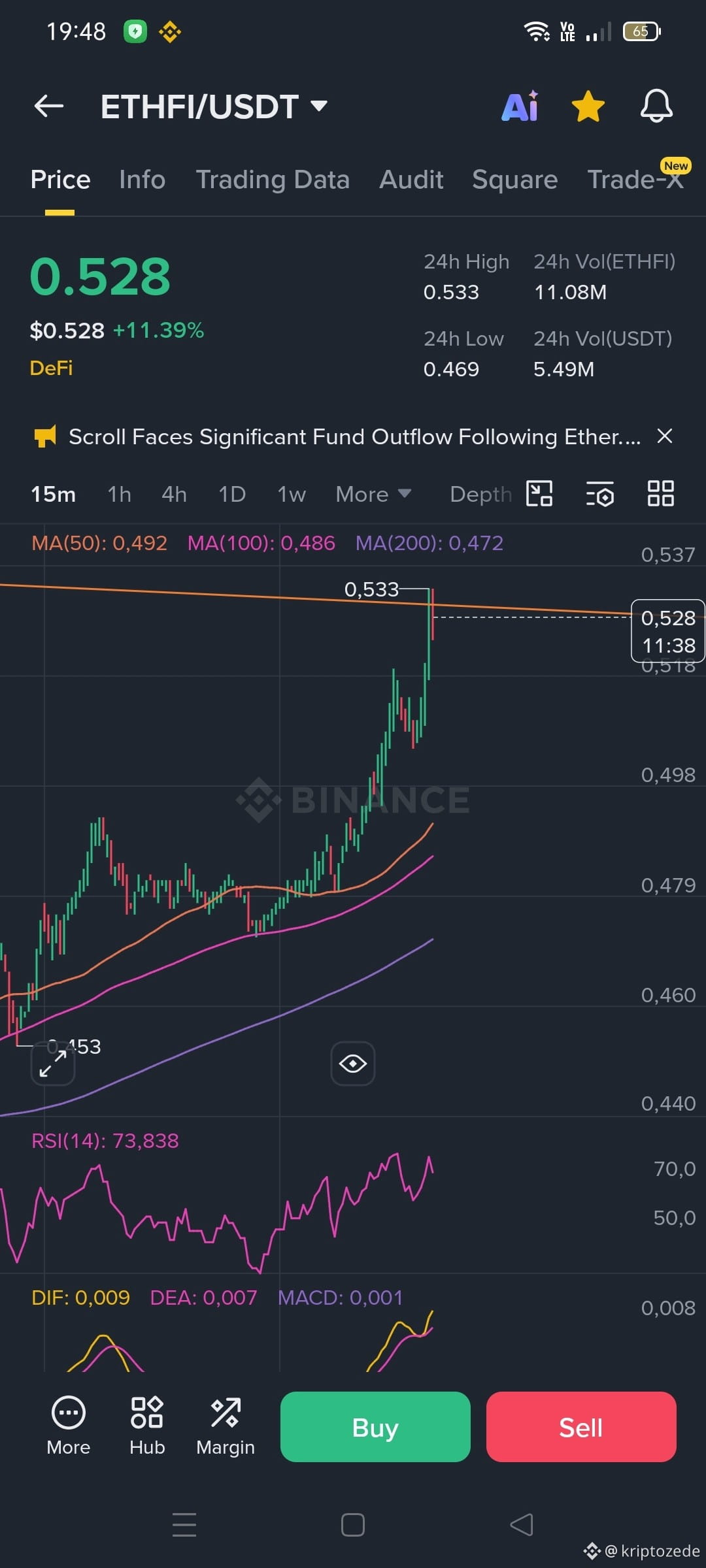706x1568 pixels.
Task: Tap the Android back triangle button
Action: (x=521, y=1525)
